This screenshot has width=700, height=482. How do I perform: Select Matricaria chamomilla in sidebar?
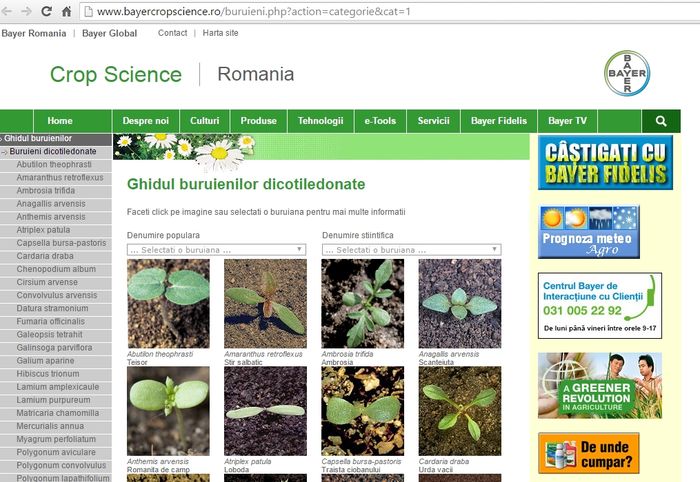click(56, 413)
